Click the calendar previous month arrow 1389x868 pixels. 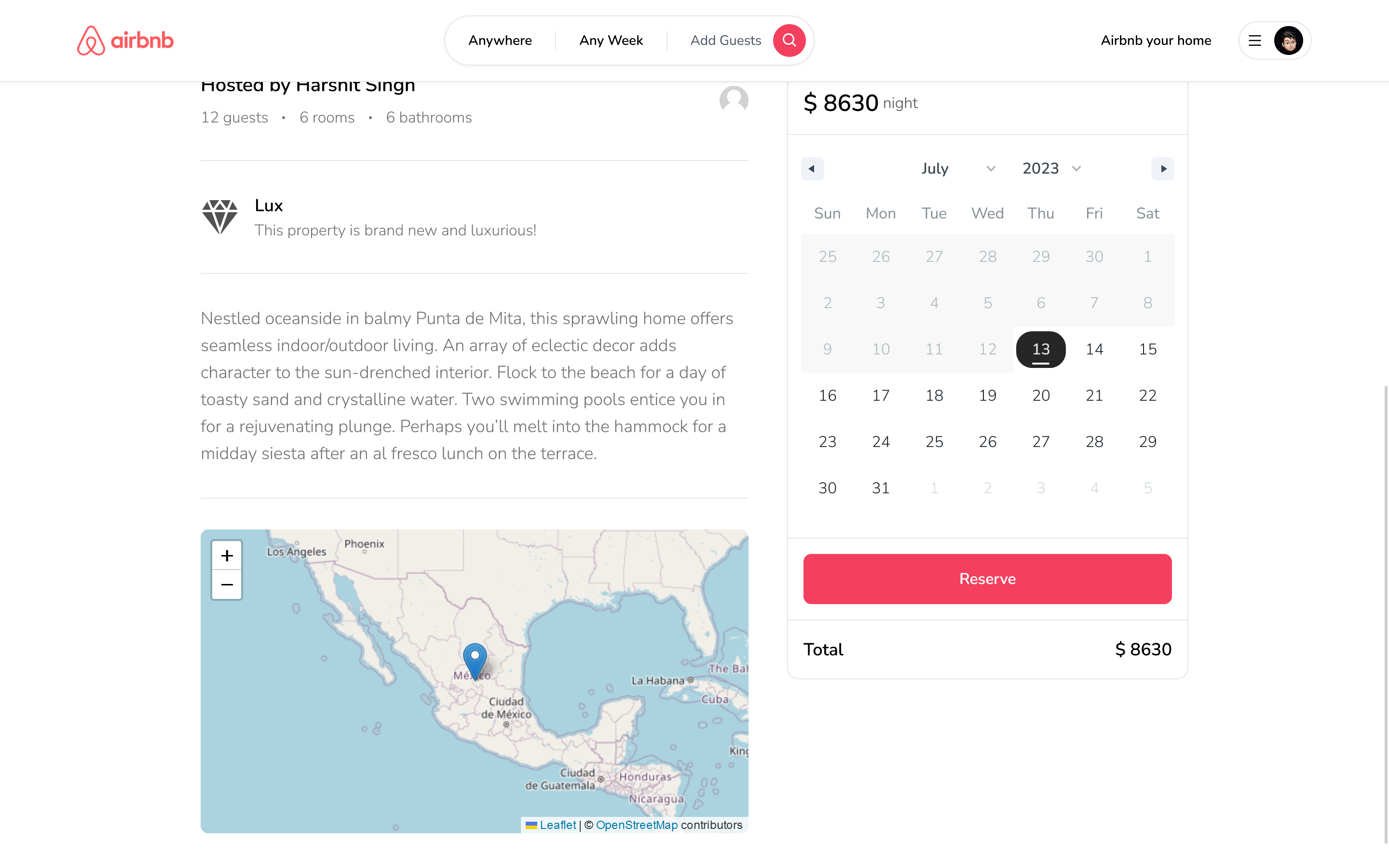(812, 168)
